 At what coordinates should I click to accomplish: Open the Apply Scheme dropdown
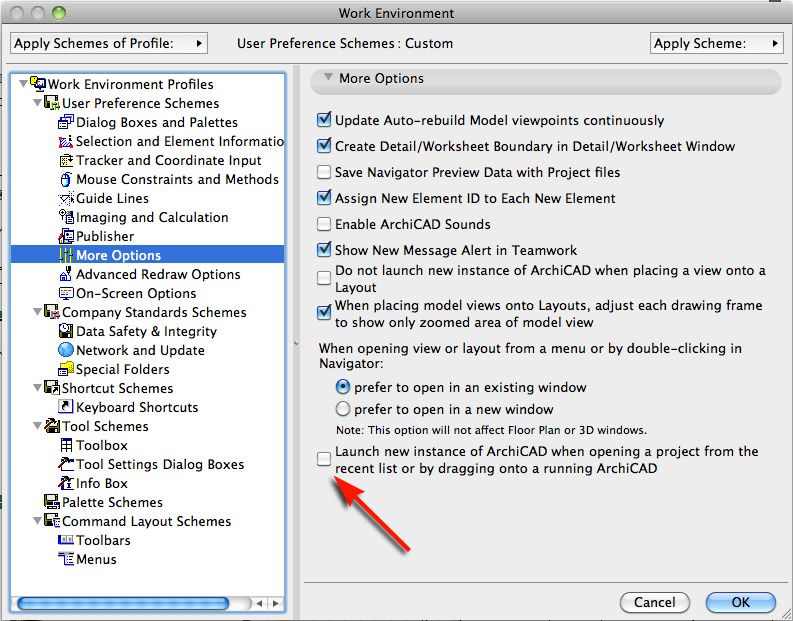point(717,43)
